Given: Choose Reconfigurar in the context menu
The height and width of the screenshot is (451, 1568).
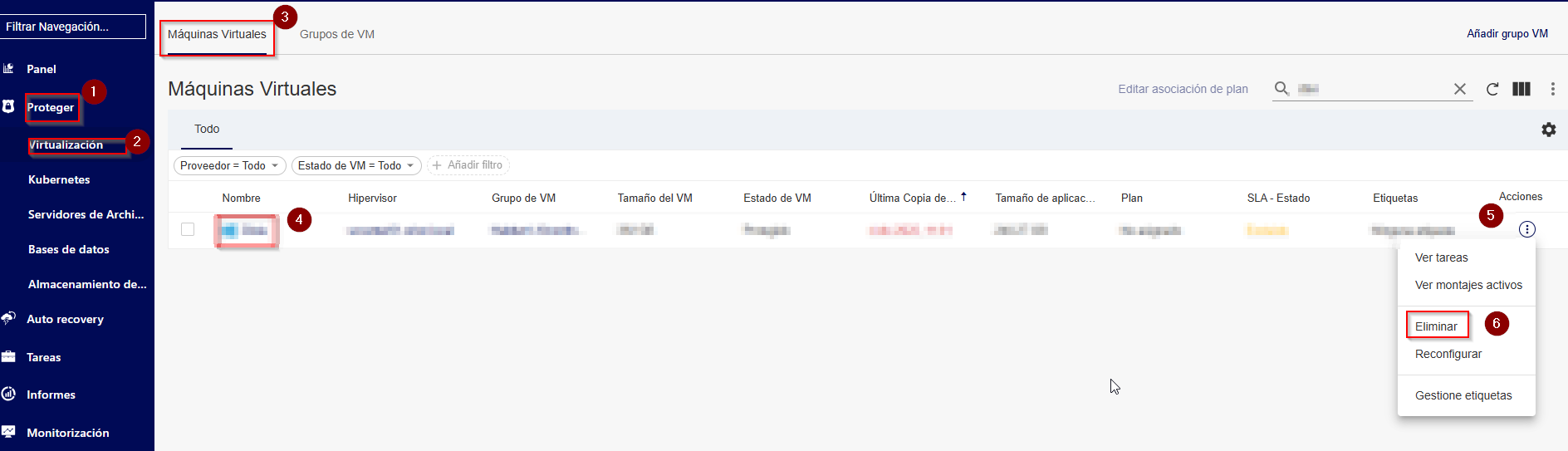Looking at the screenshot, I should click(1448, 354).
